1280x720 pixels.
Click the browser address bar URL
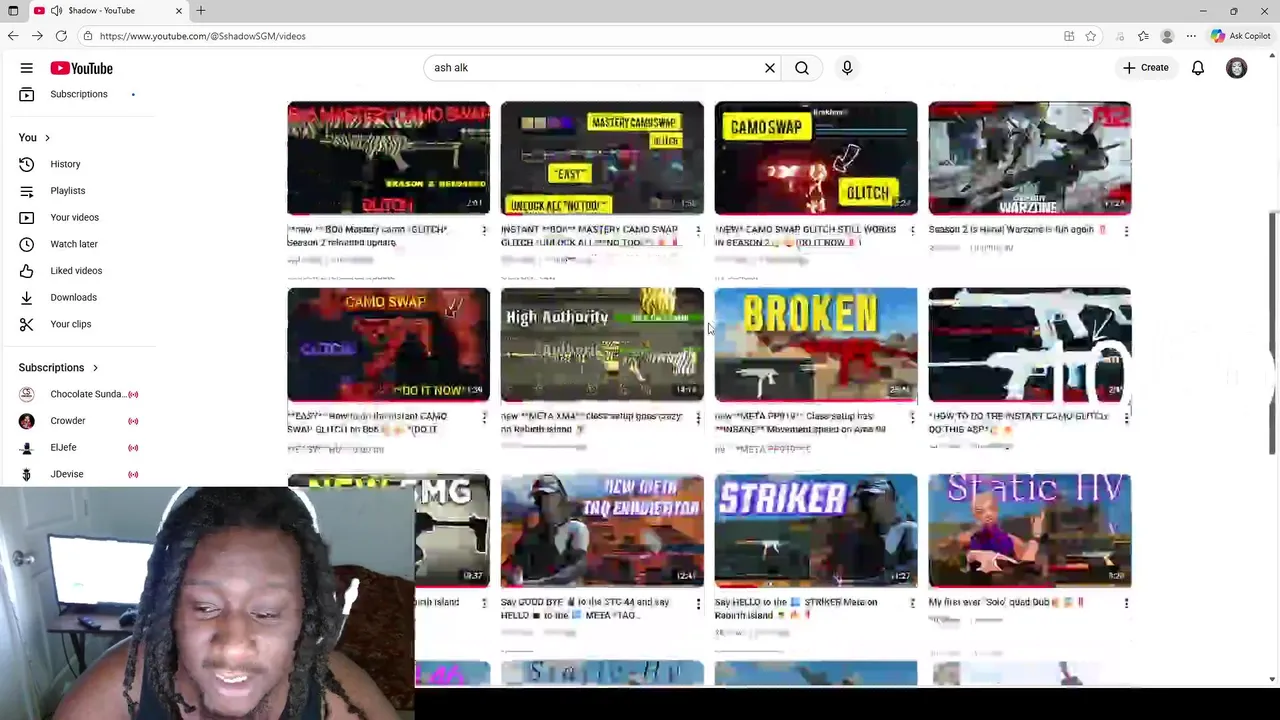tap(202, 36)
